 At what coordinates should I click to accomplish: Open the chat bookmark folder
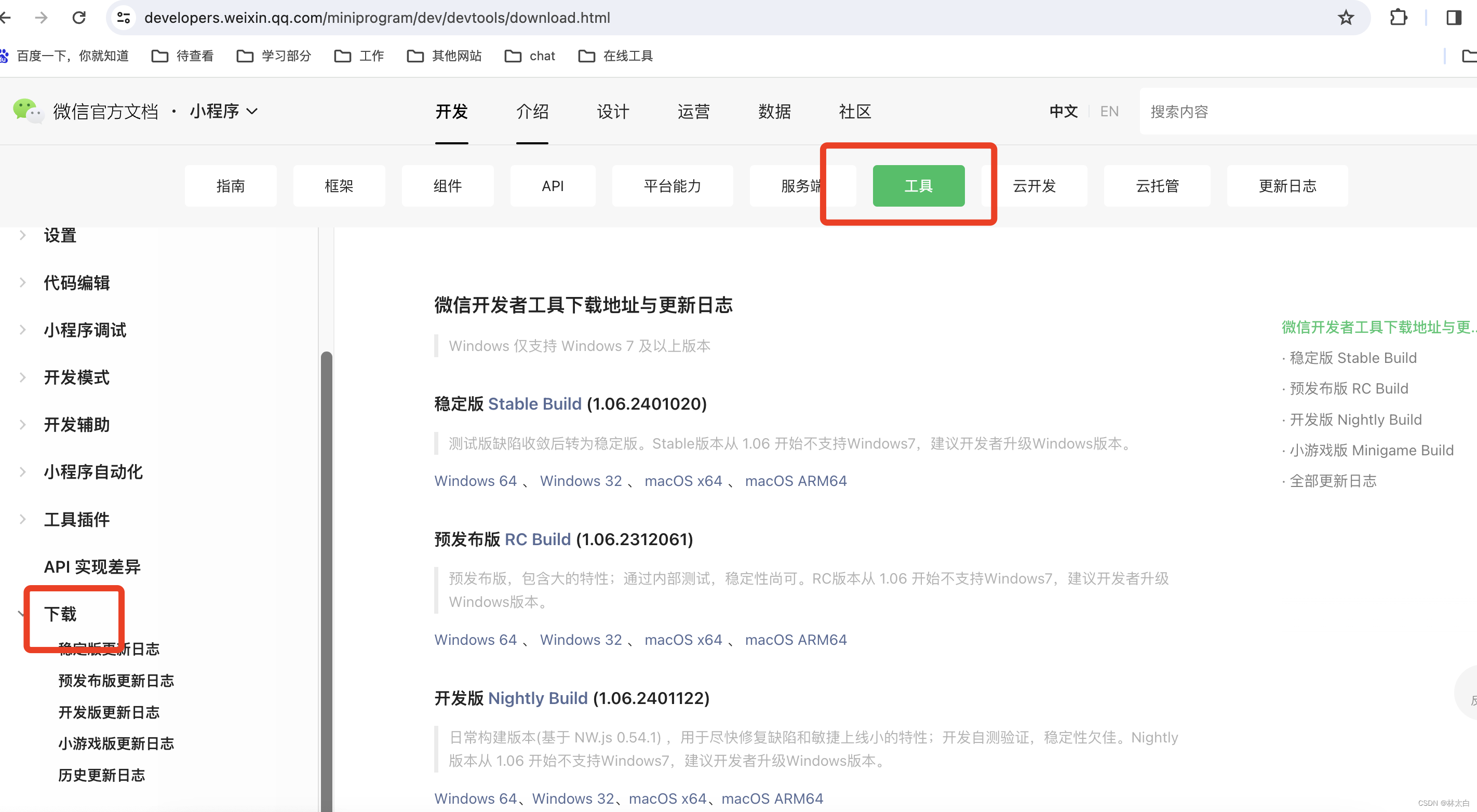530,56
